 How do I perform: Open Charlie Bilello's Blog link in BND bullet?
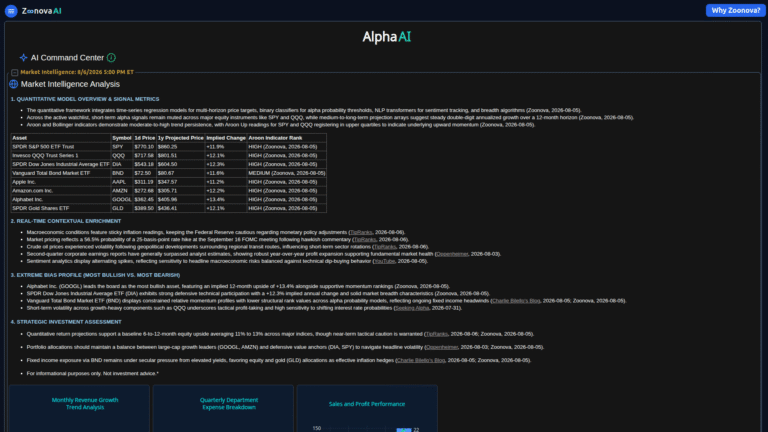click(x=515, y=301)
